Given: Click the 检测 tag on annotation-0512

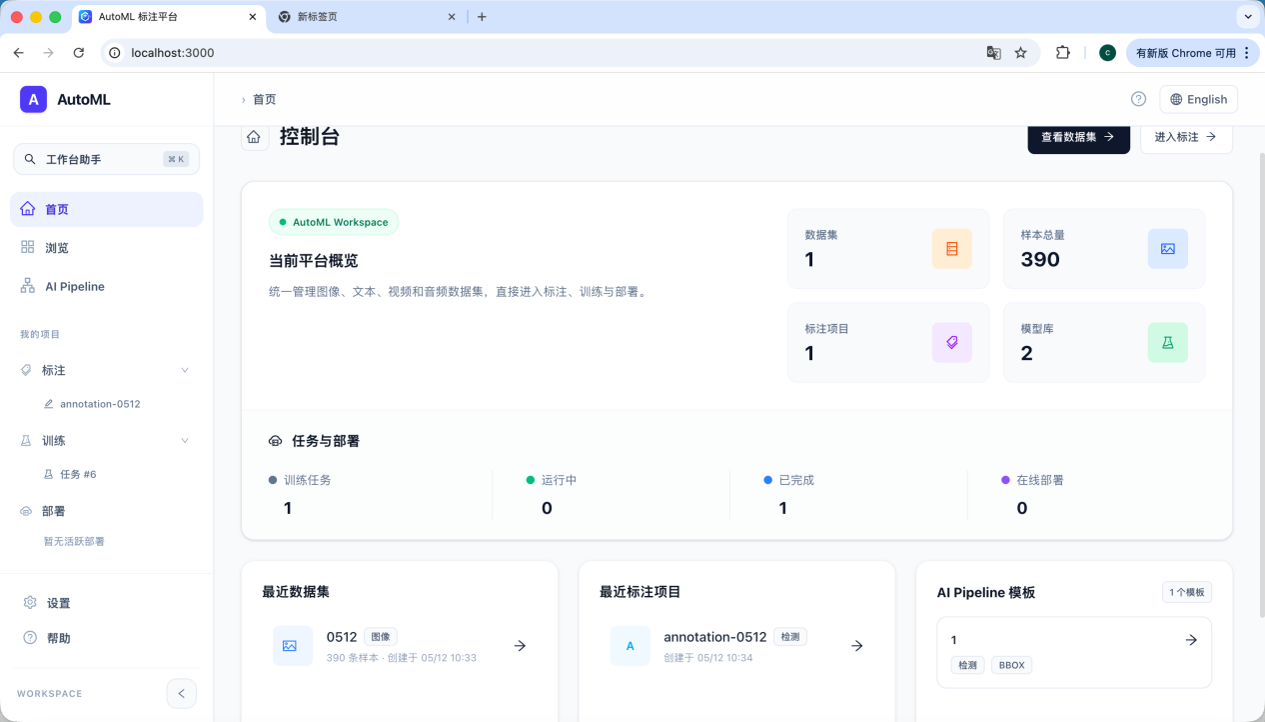Looking at the screenshot, I should (790, 636).
